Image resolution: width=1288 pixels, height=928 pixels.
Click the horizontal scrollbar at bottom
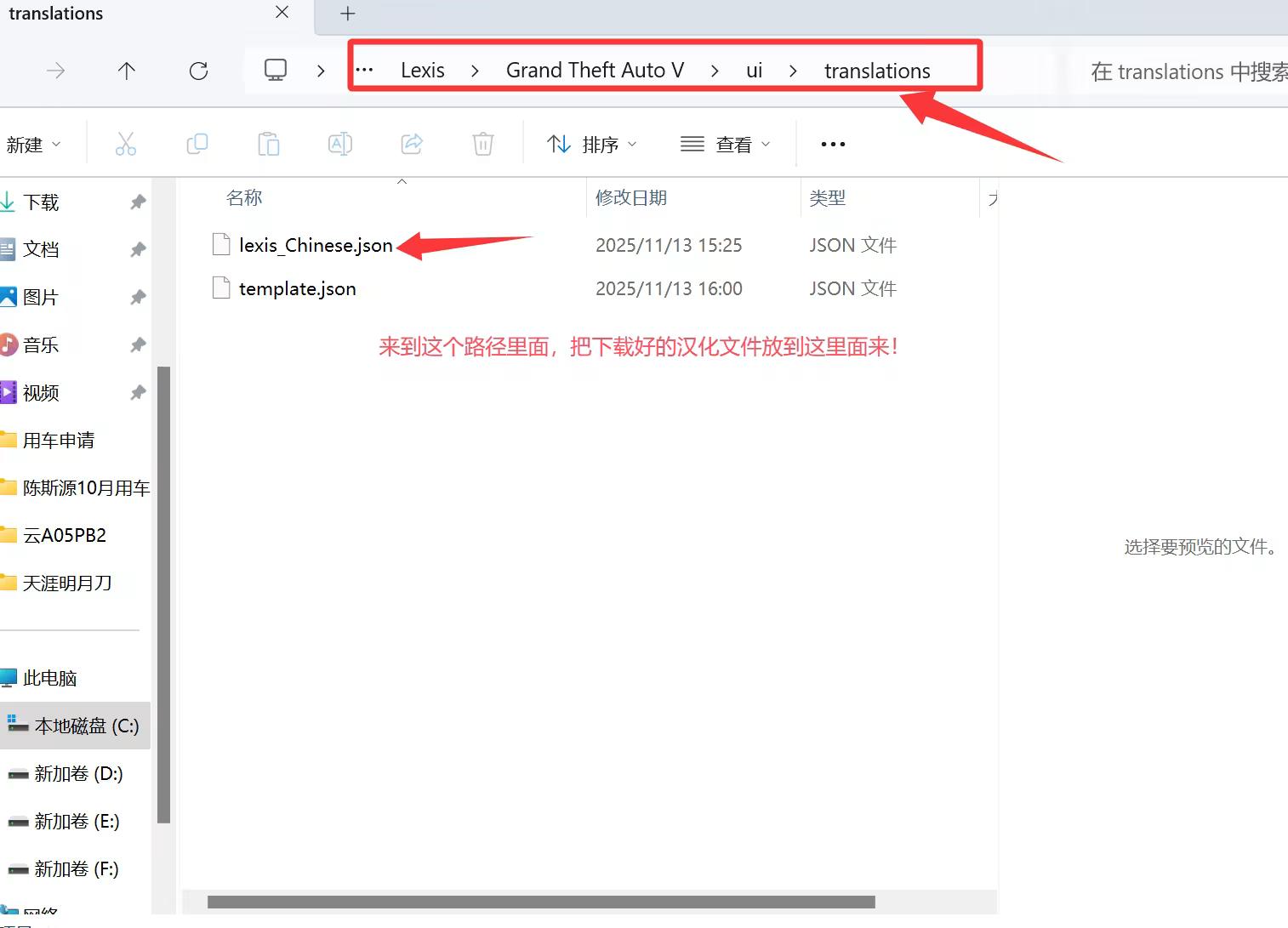coord(541,902)
